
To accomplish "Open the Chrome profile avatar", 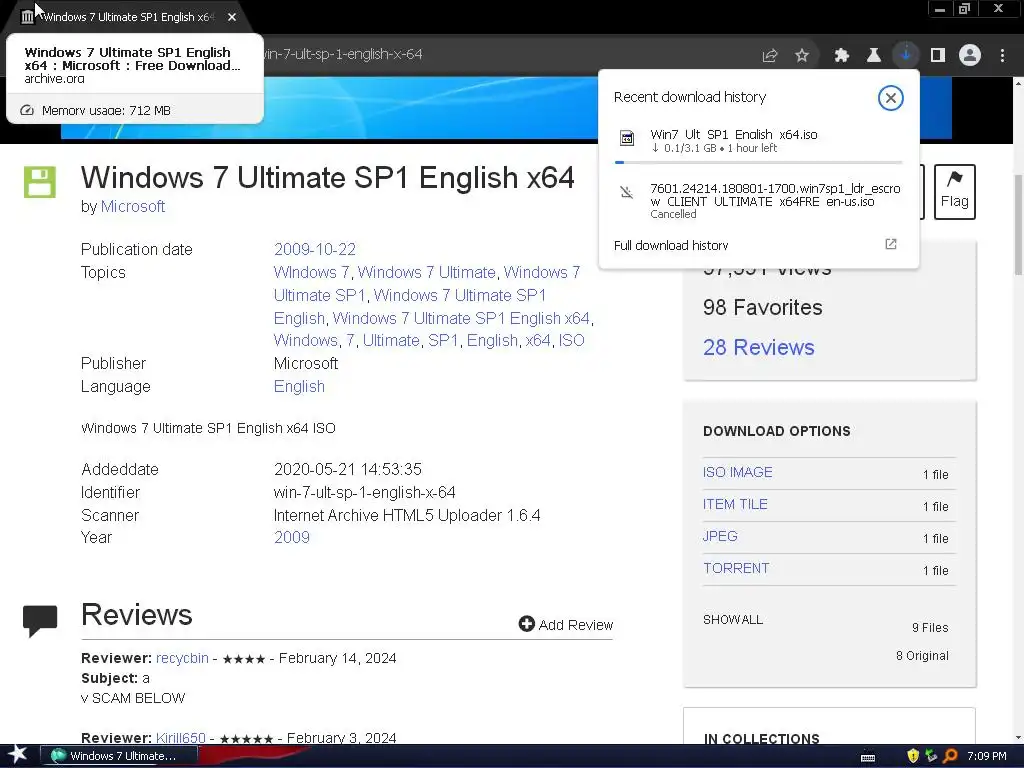I will [x=970, y=55].
